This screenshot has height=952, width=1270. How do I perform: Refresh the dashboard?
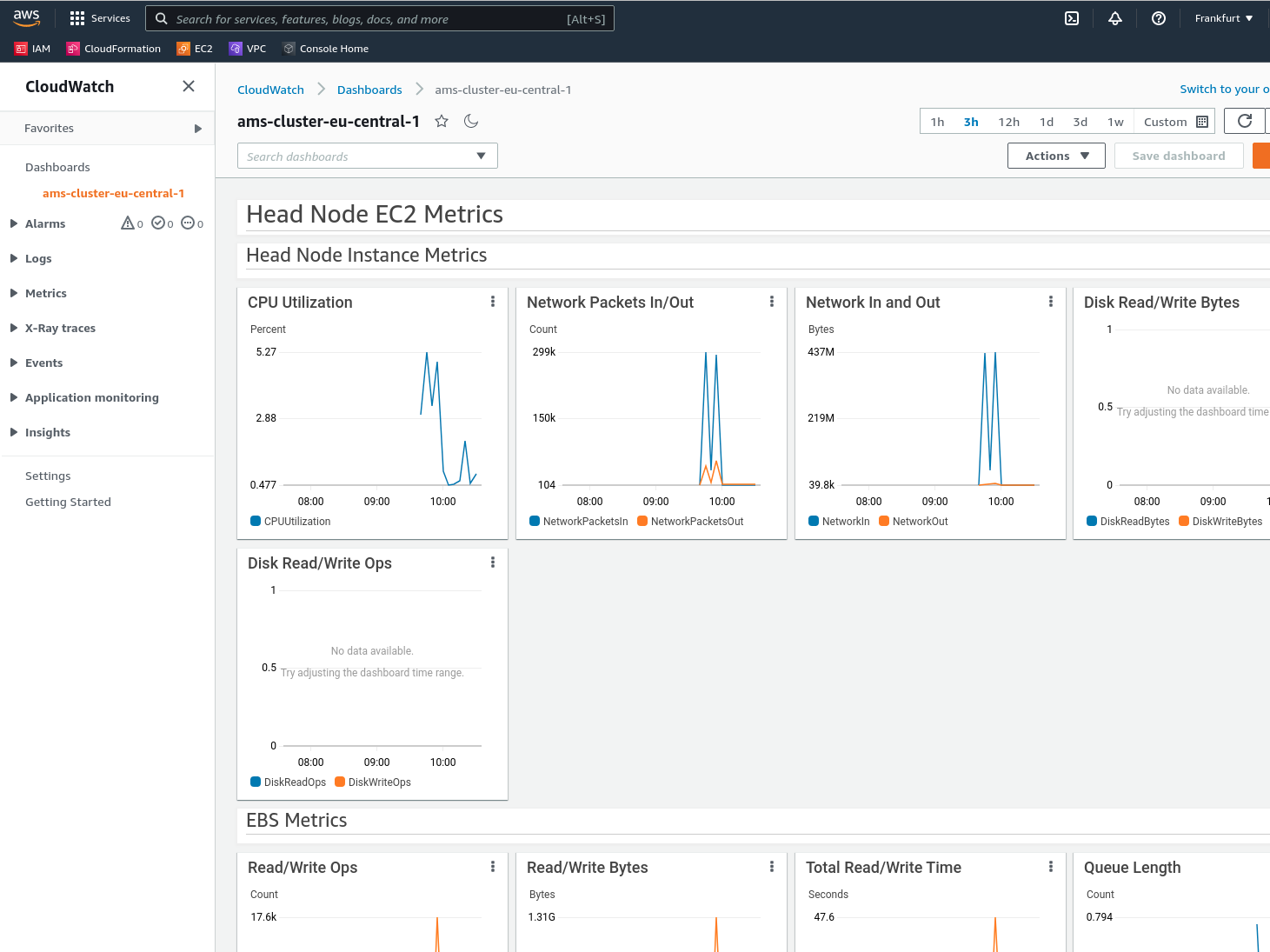point(1244,121)
